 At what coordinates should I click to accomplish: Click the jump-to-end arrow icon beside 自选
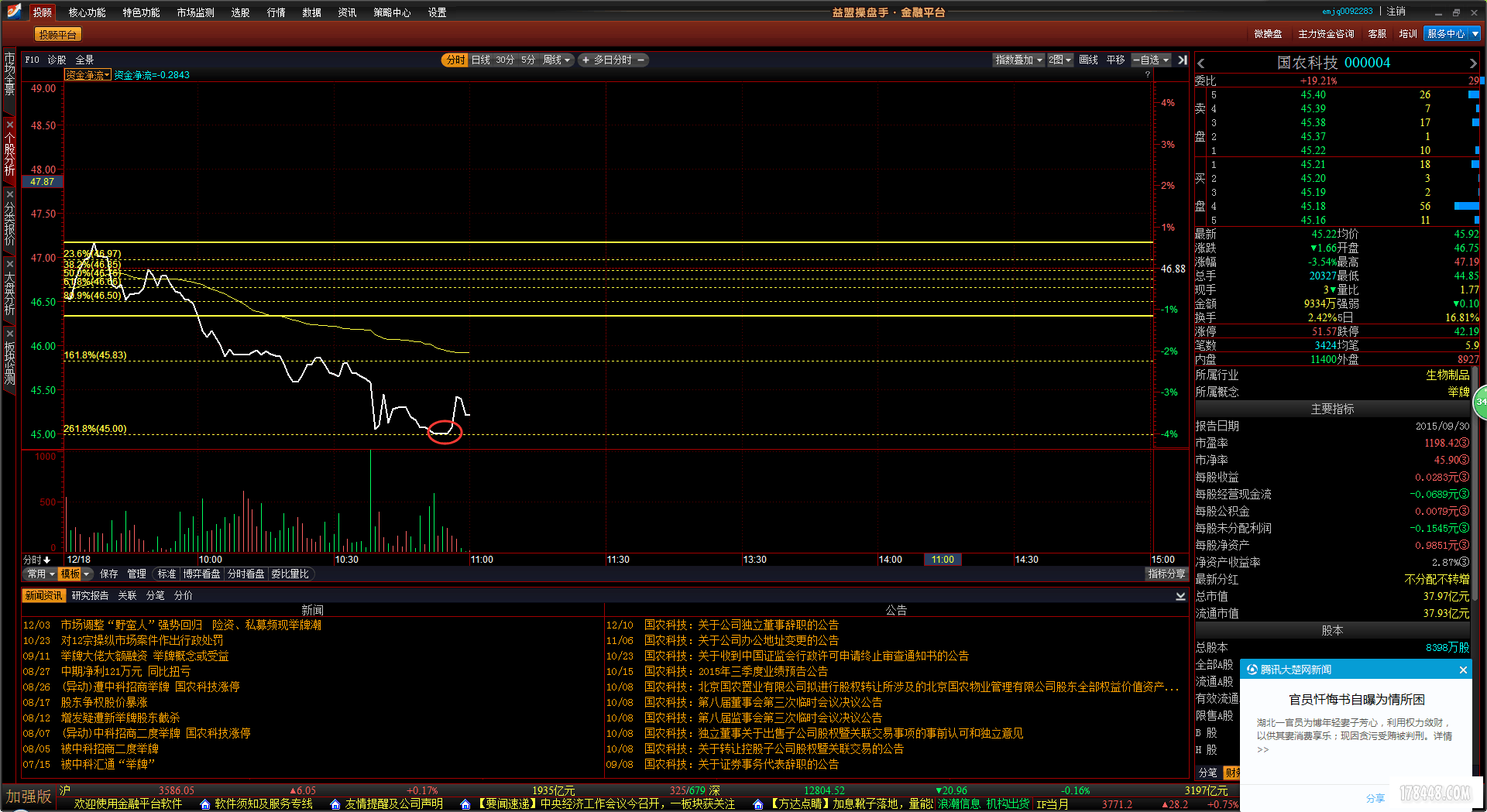pos(1183,60)
